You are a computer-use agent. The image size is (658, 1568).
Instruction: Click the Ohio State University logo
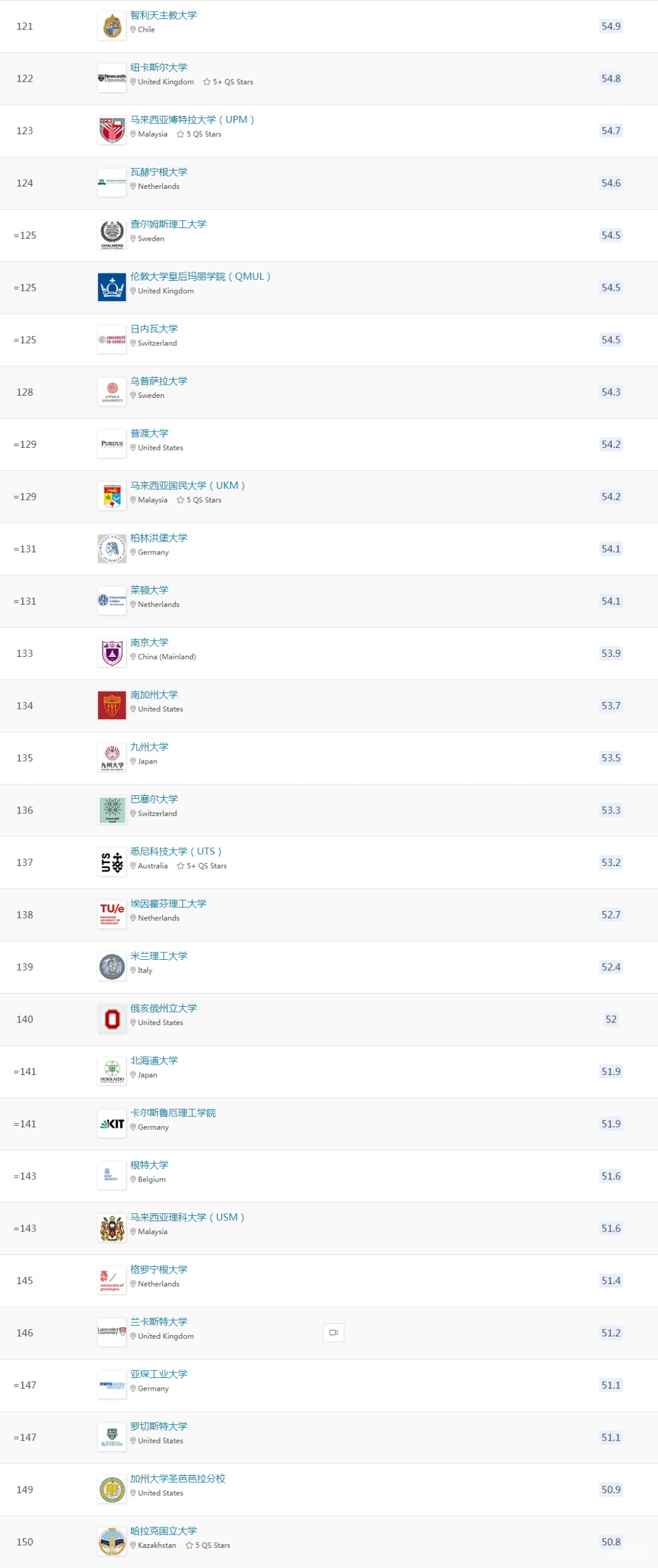[x=112, y=1019]
